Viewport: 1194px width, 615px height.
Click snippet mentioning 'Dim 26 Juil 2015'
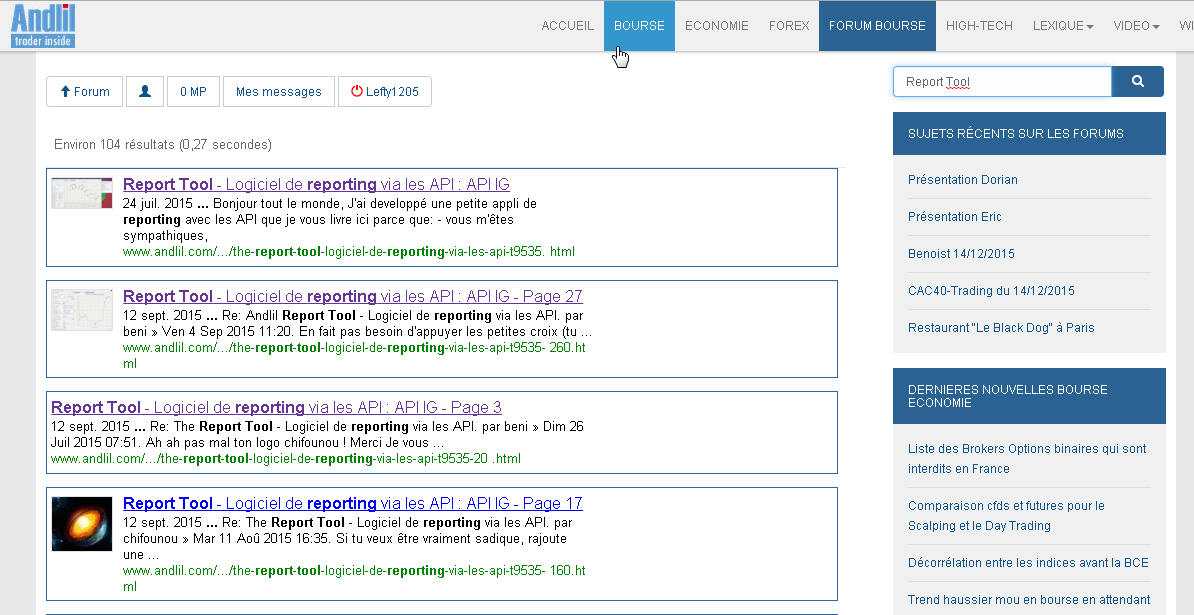pyautogui.click(x=317, y=435)
